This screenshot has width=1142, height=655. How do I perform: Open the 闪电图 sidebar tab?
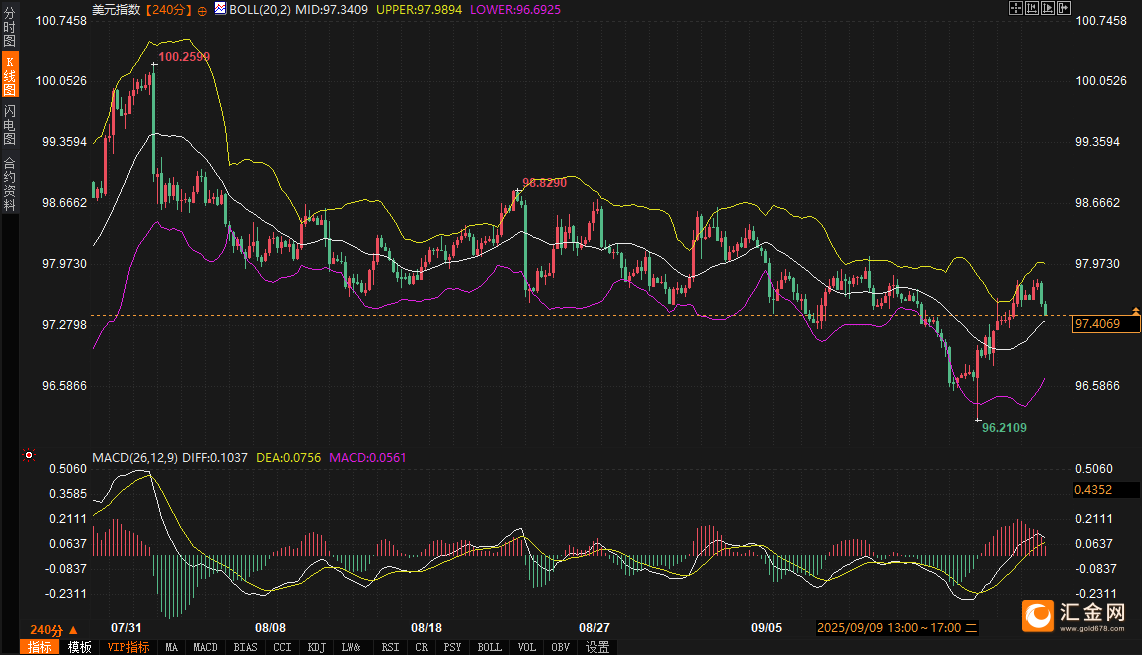pyautogui.click(x=9, y=125)
